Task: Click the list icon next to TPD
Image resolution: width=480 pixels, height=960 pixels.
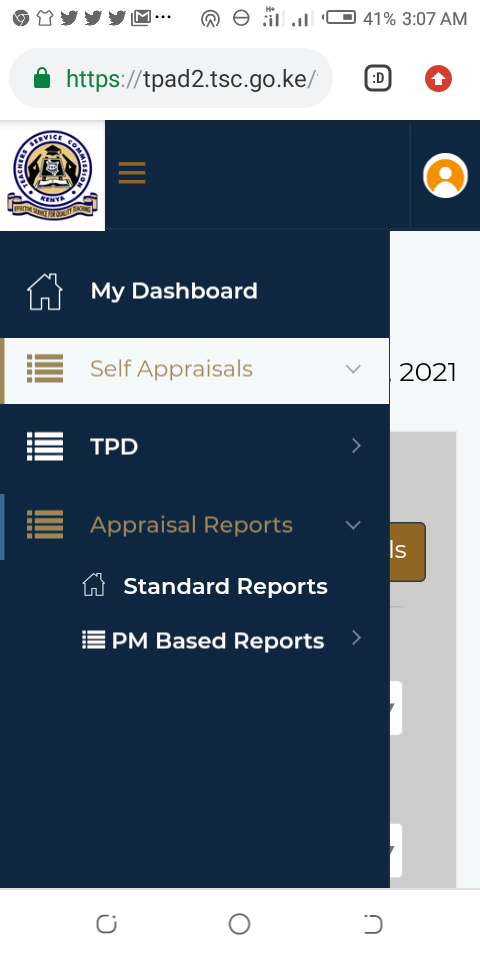Action: 45,446
